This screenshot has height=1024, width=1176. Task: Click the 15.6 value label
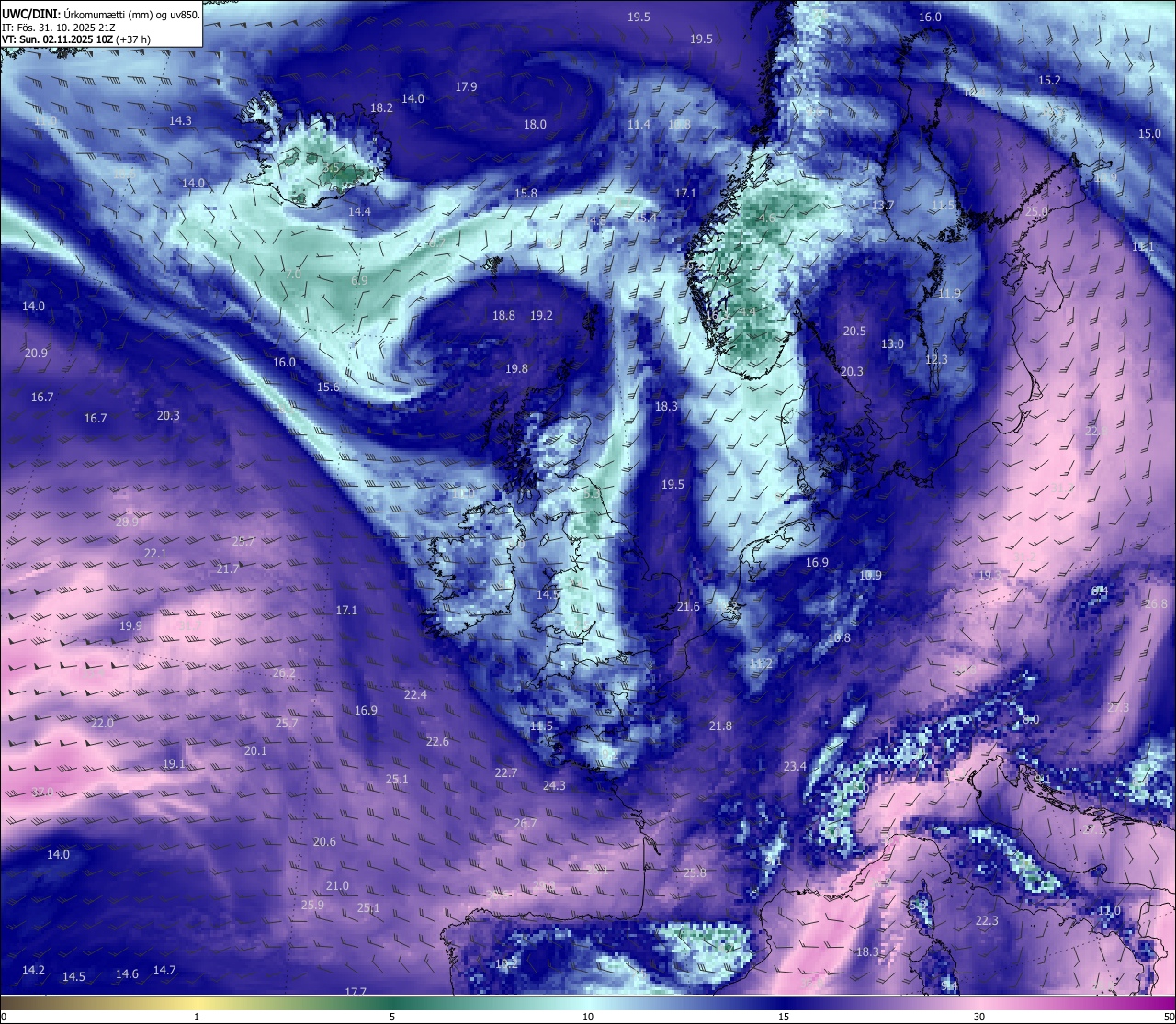[x=328, y=388]
